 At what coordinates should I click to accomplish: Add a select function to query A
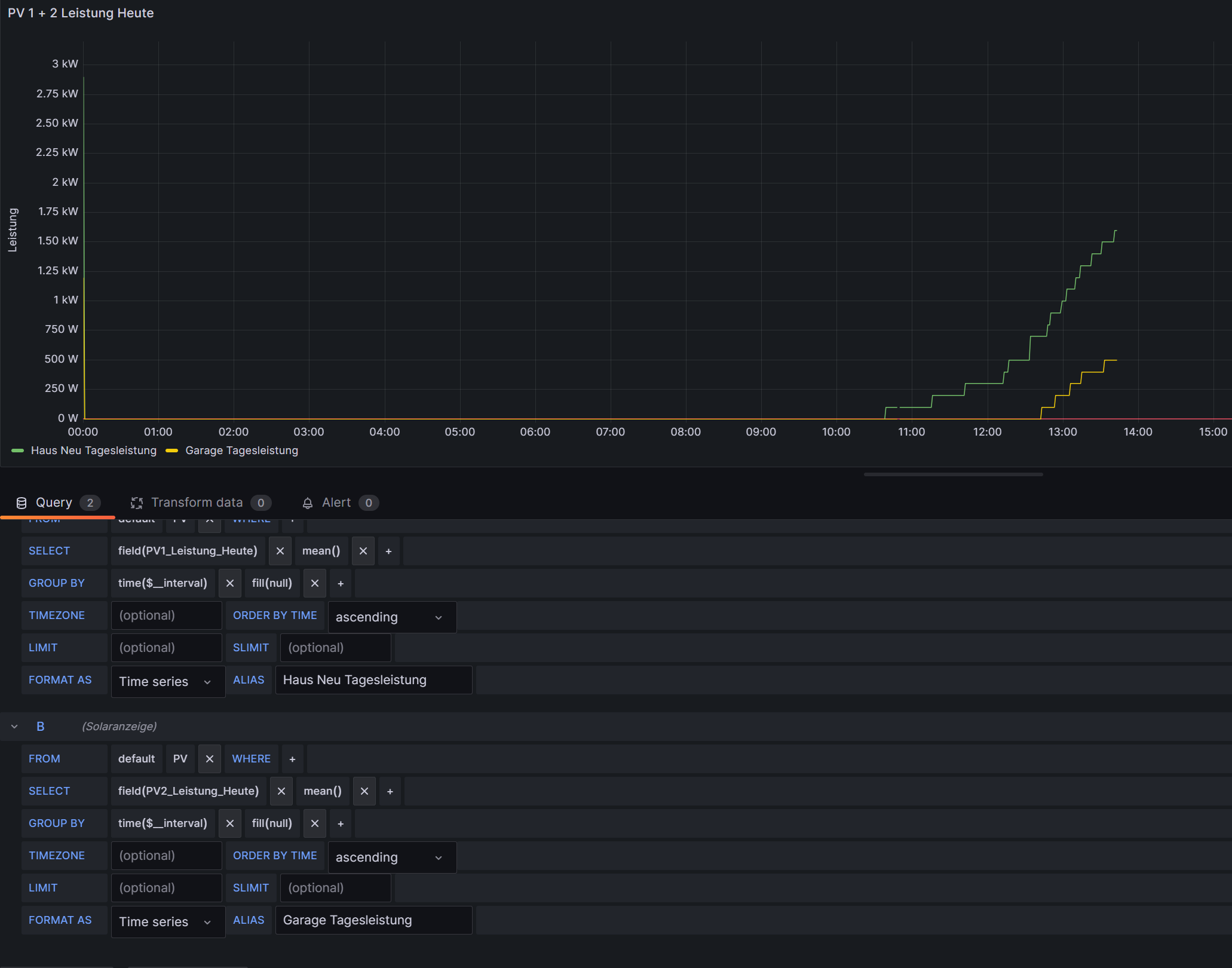pos(388,551)
